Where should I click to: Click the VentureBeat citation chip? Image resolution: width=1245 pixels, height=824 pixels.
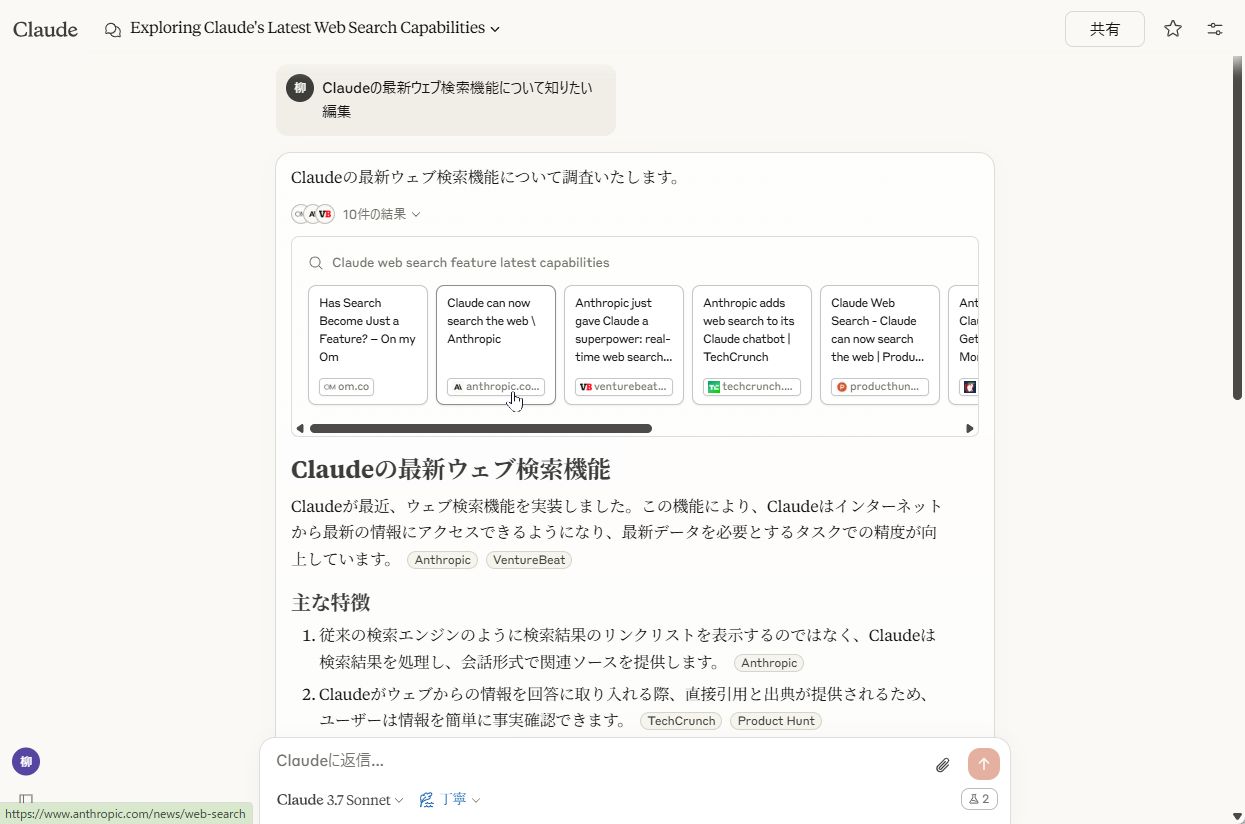tap(529, 560)
